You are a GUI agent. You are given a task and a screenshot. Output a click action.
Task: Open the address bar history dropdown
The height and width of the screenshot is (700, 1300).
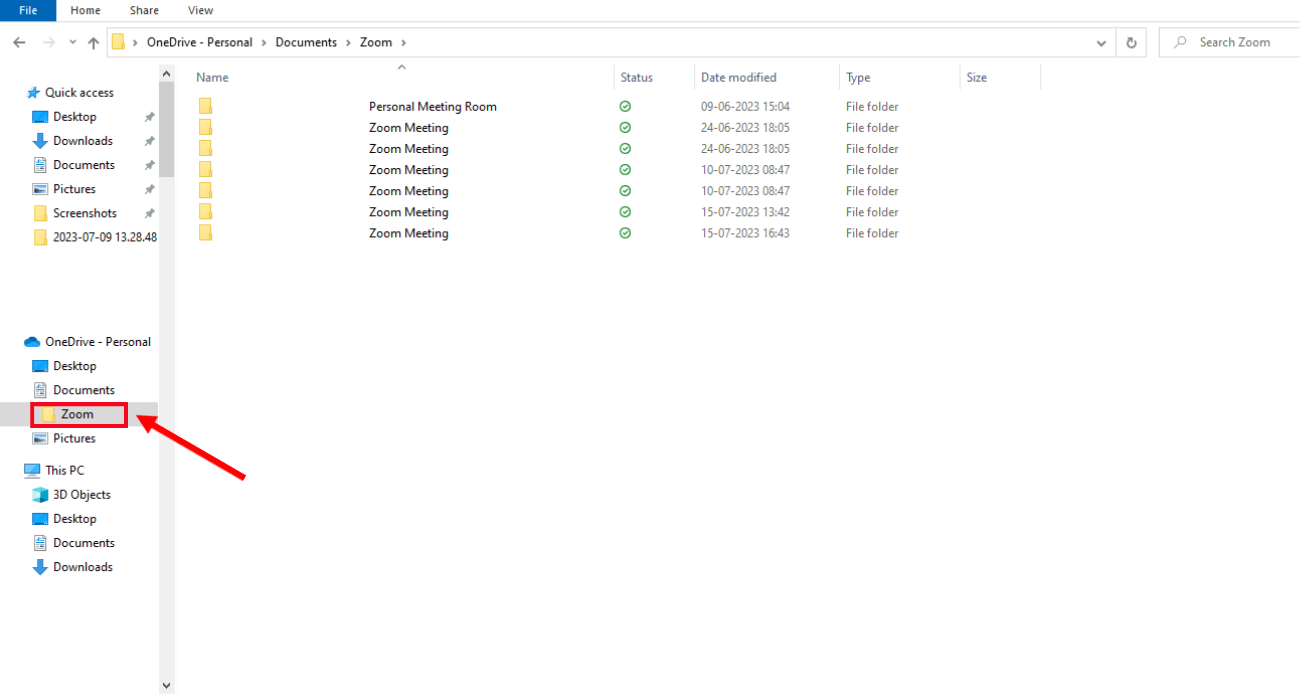1102,43
